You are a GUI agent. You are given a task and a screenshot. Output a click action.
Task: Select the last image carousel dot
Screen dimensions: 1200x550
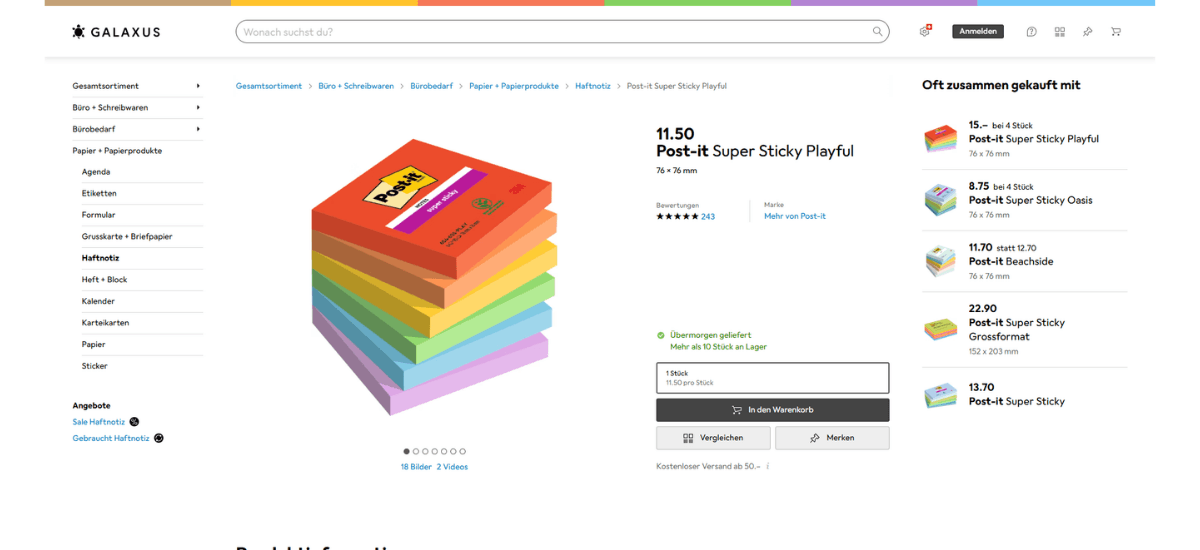tap(463, 451)
